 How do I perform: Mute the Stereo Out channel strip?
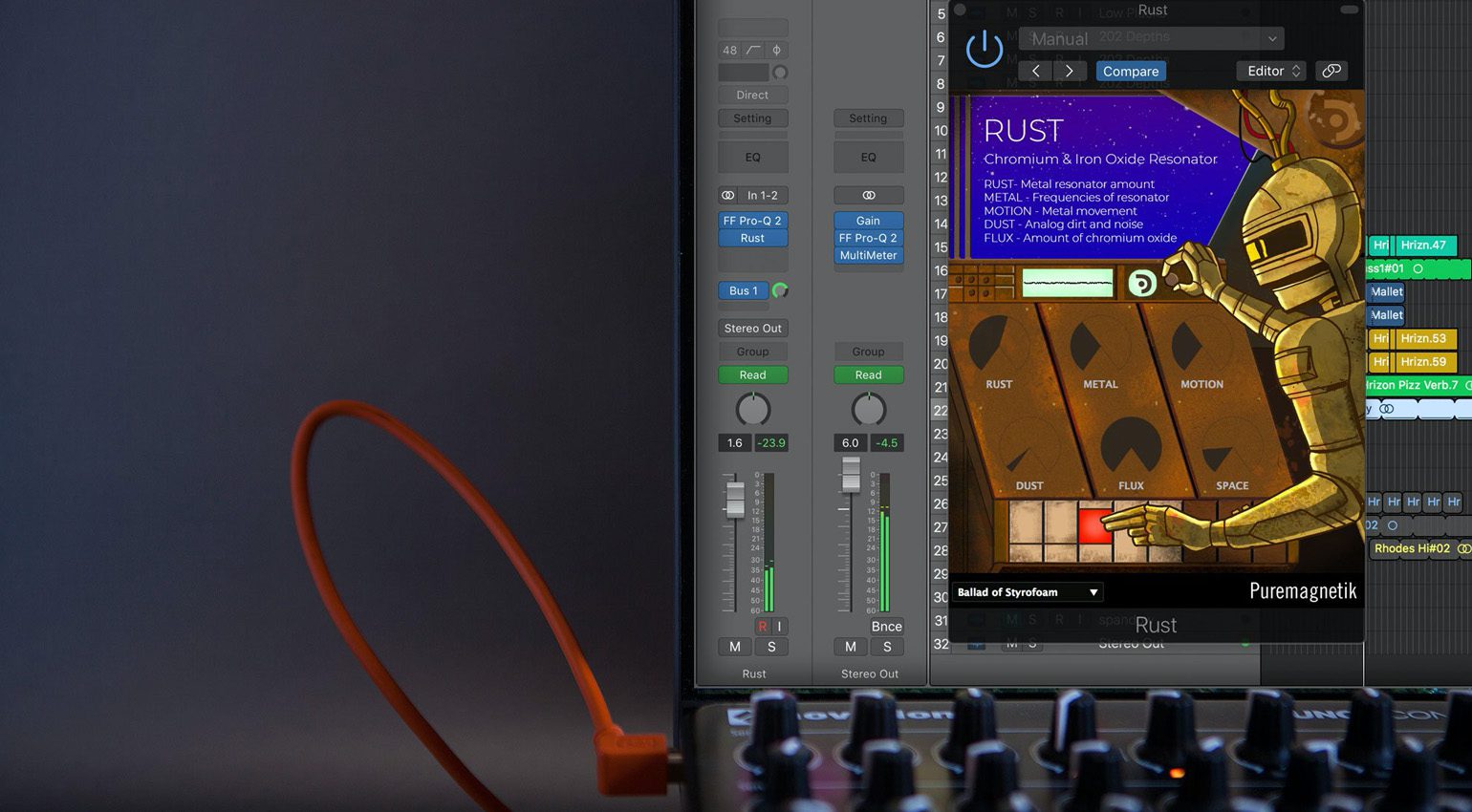click(x=851, y=647)
